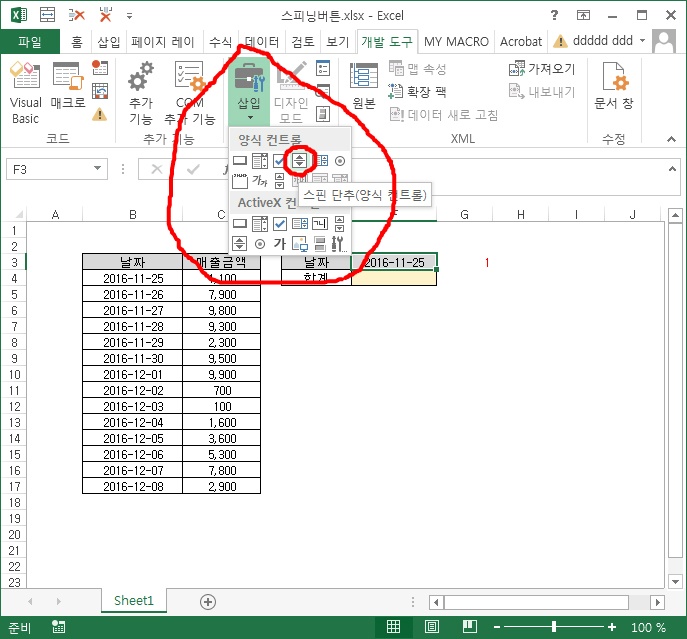Click the zoom out minus button
This screenshot has width=687, height=639.
click(x=497, y=627)
